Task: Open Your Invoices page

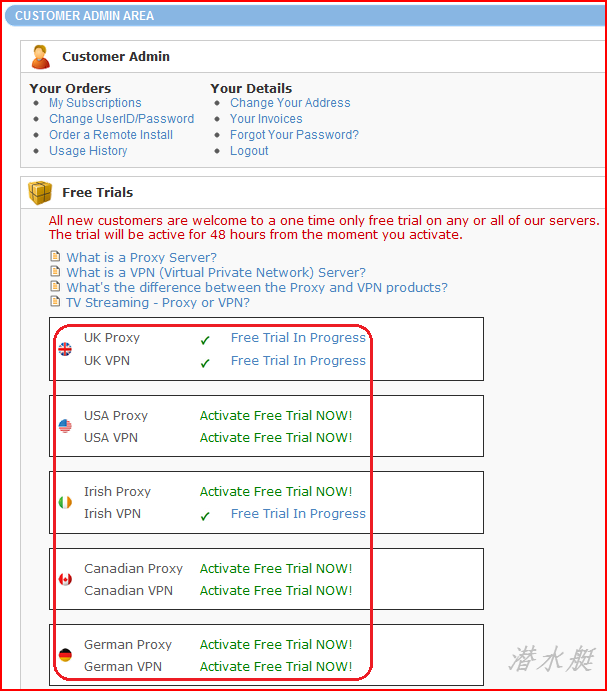Action: (x=266, y=119)
